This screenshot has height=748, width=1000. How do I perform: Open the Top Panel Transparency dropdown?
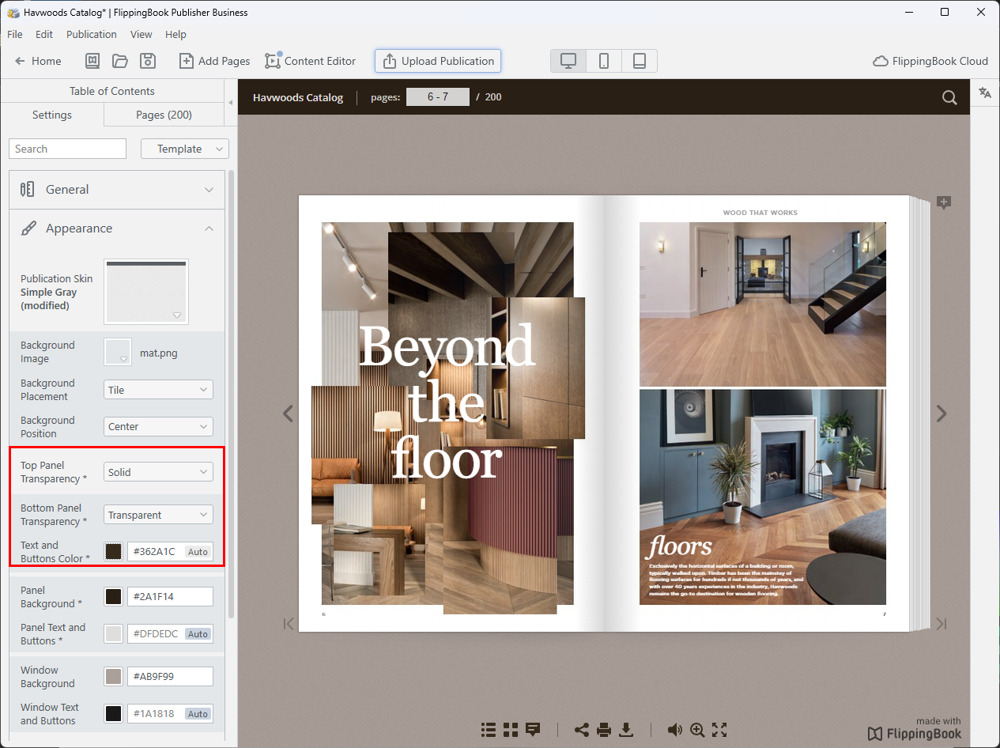(158, 472)
